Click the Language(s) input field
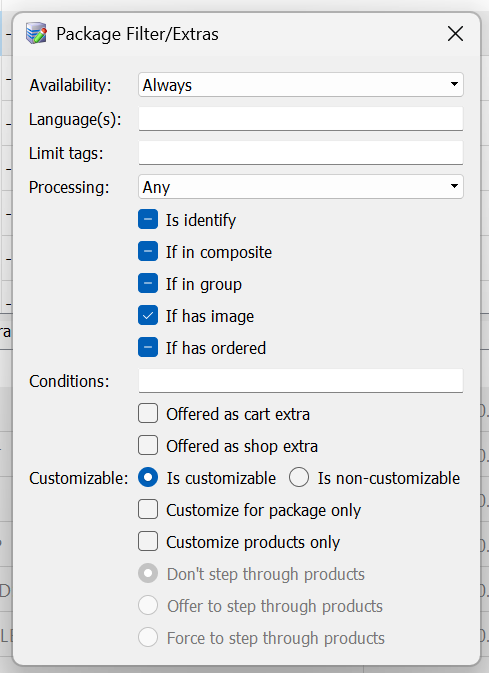 (301, 119)
